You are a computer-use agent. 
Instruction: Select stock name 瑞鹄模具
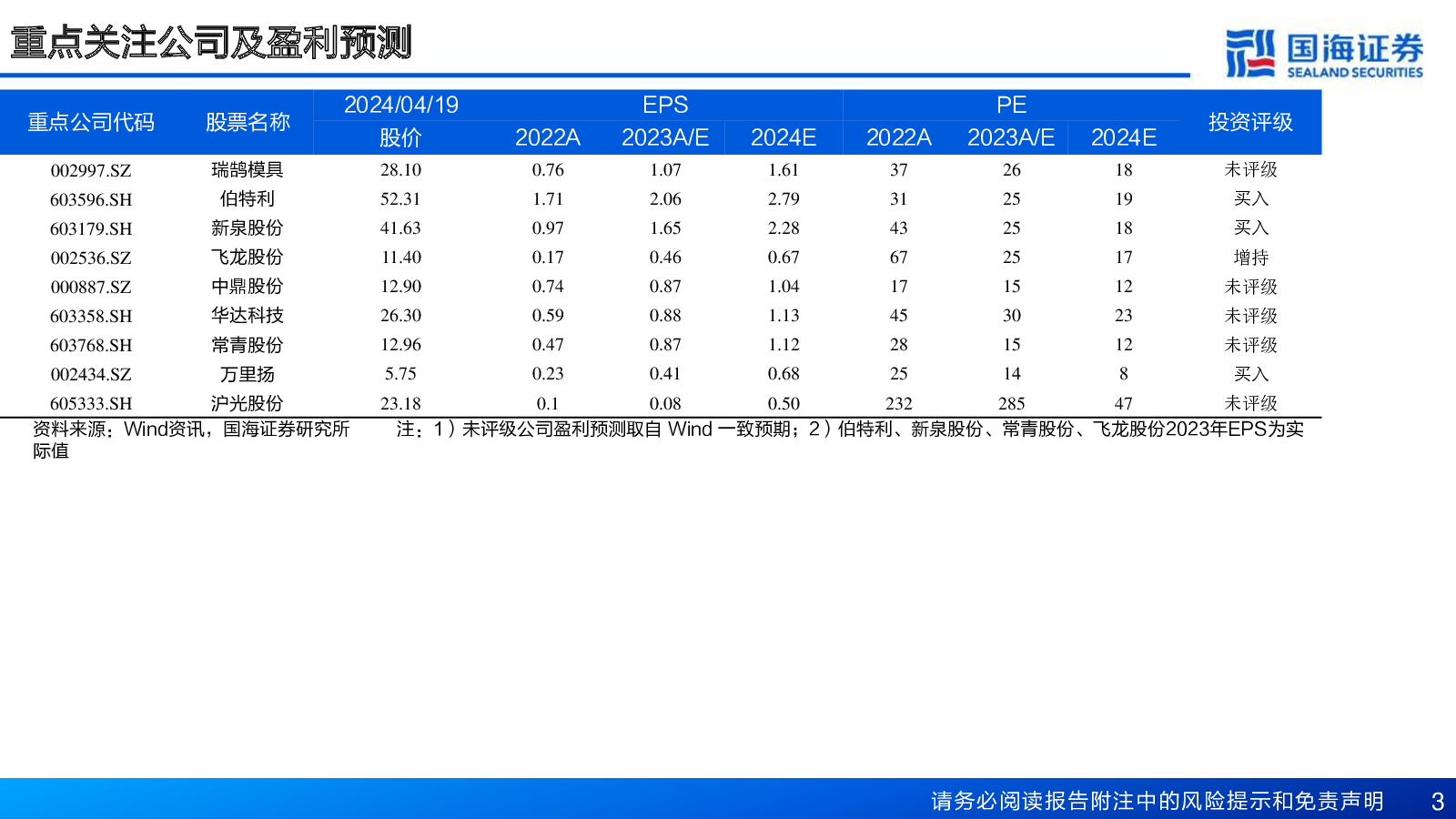pyautogui.click(x=248, y=170)
